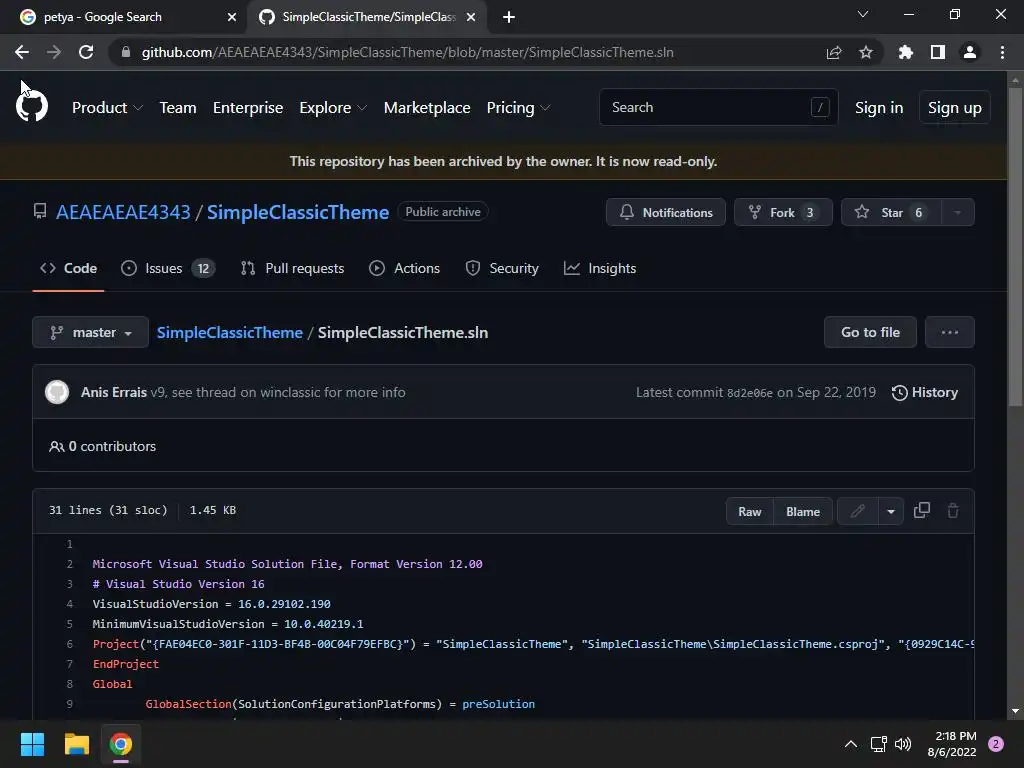Viewport: 1024px width, 768px height.
Task: Switch to the Issues tab
Action: pos(168,268)
